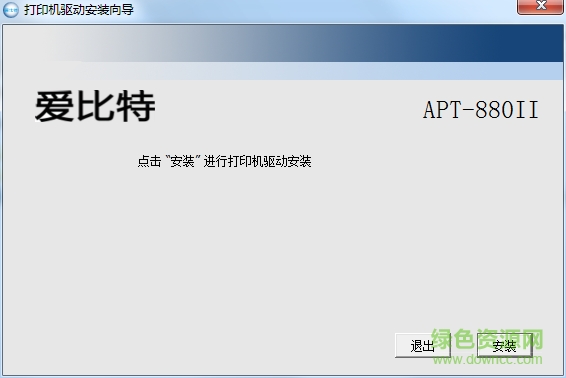Click the 打印机驱动安装向导 window title
This screenshot has height=378, width=566.
[79, 10]
